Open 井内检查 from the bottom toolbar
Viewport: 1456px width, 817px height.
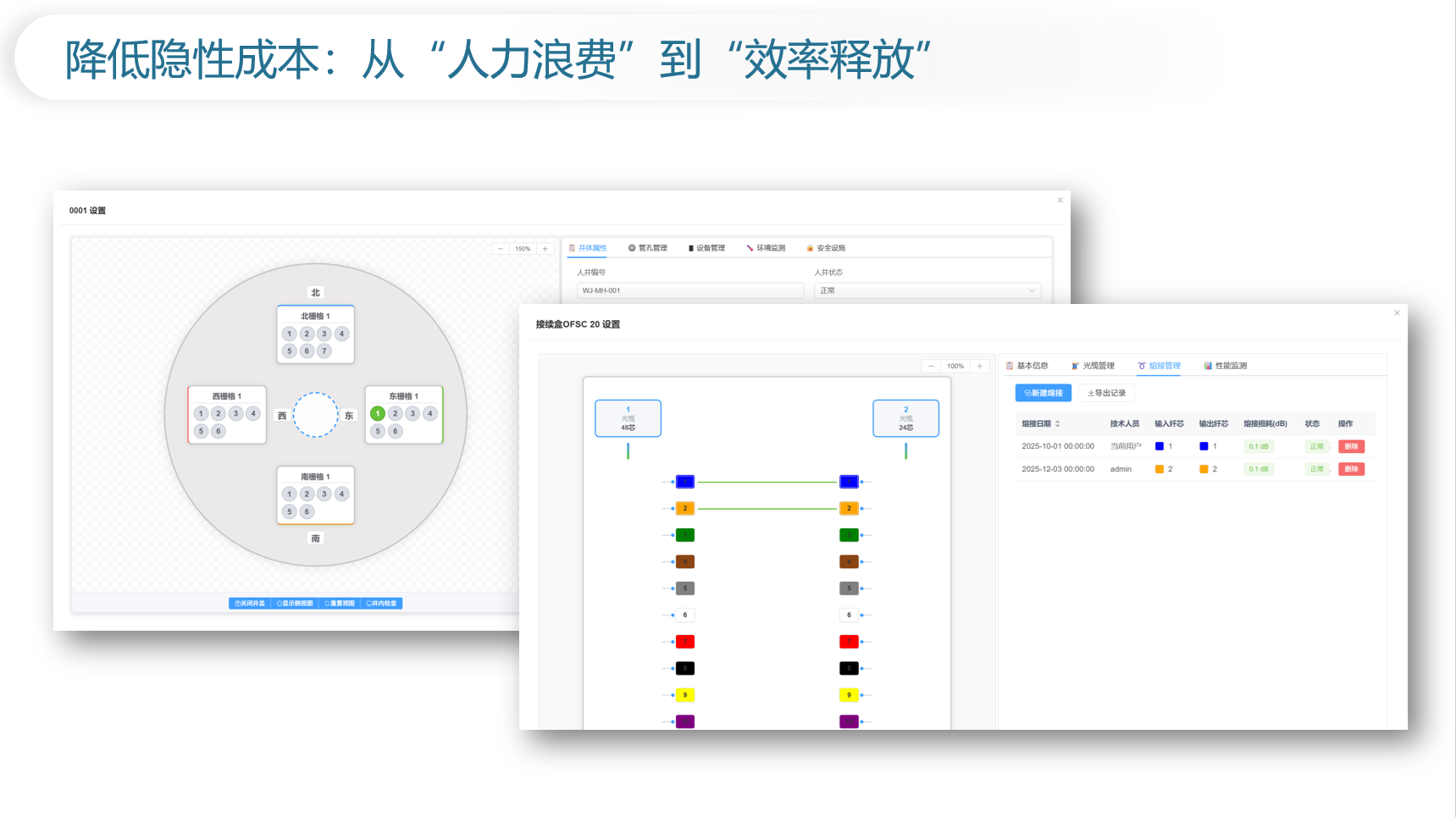pos(381,604)
